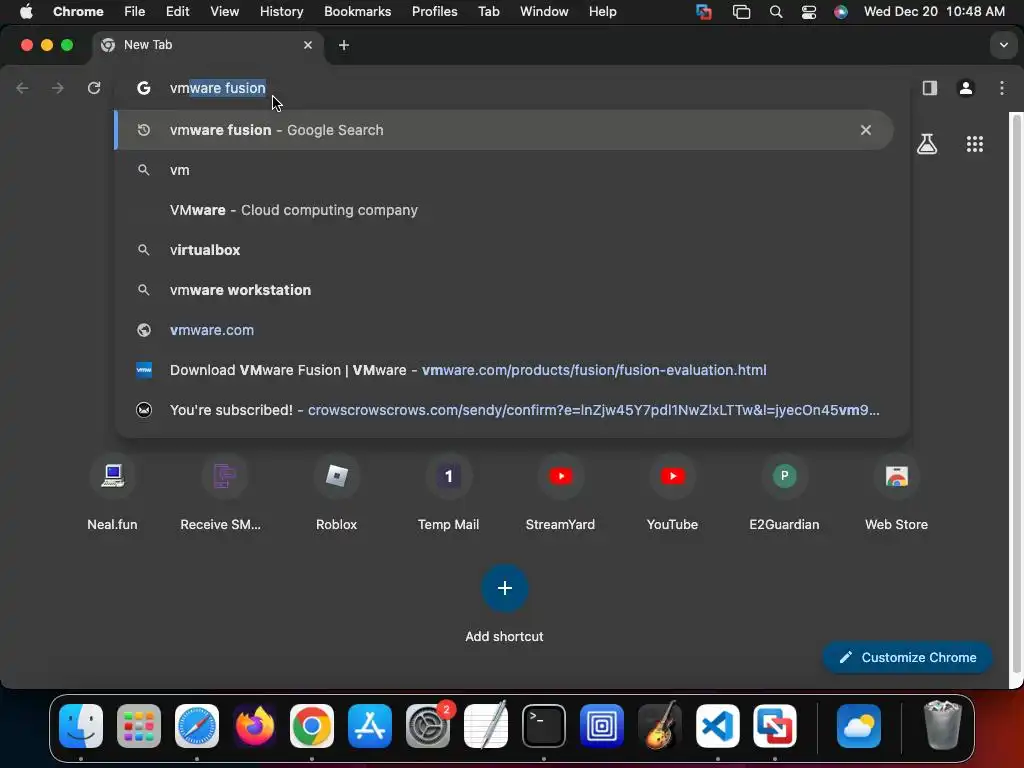
Task: Open the Help menu
Action: click(602, 12)
